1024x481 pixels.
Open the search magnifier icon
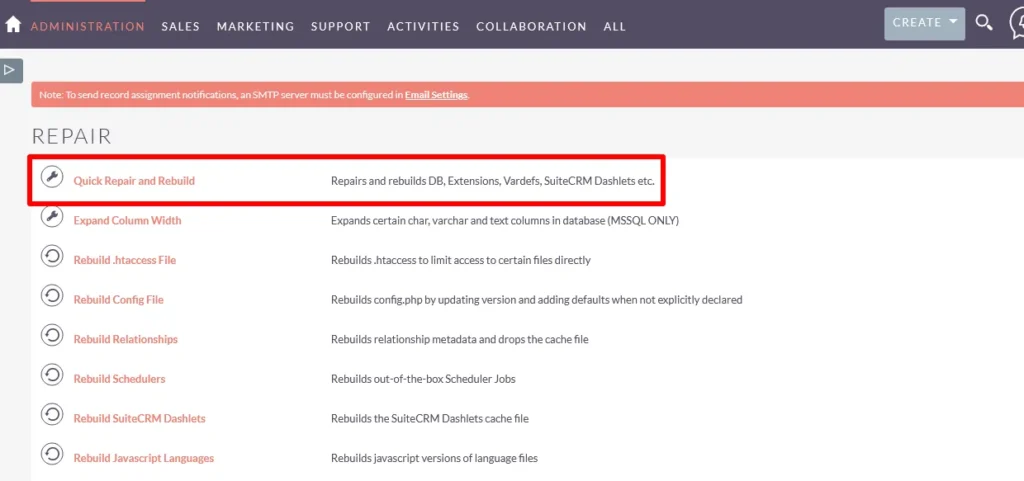point(984,23)
